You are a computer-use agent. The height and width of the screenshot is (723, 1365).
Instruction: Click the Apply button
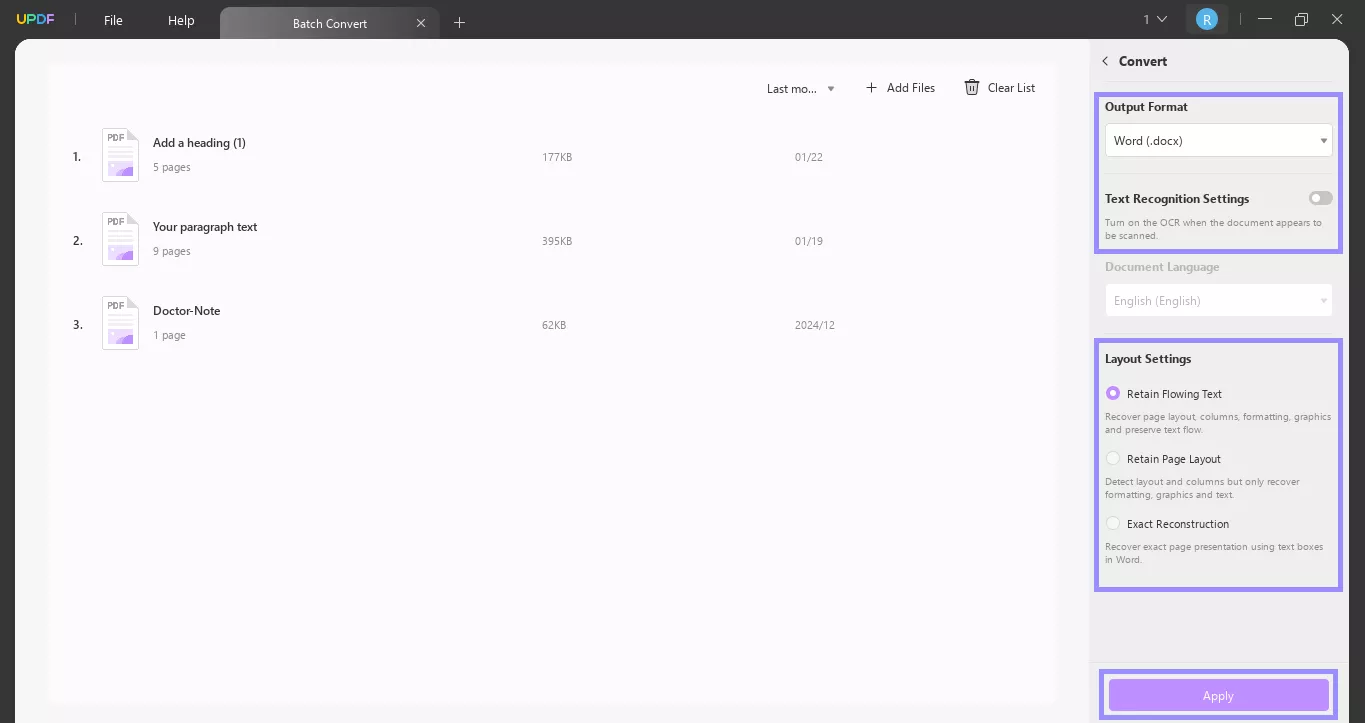[x=1218, y=695]
